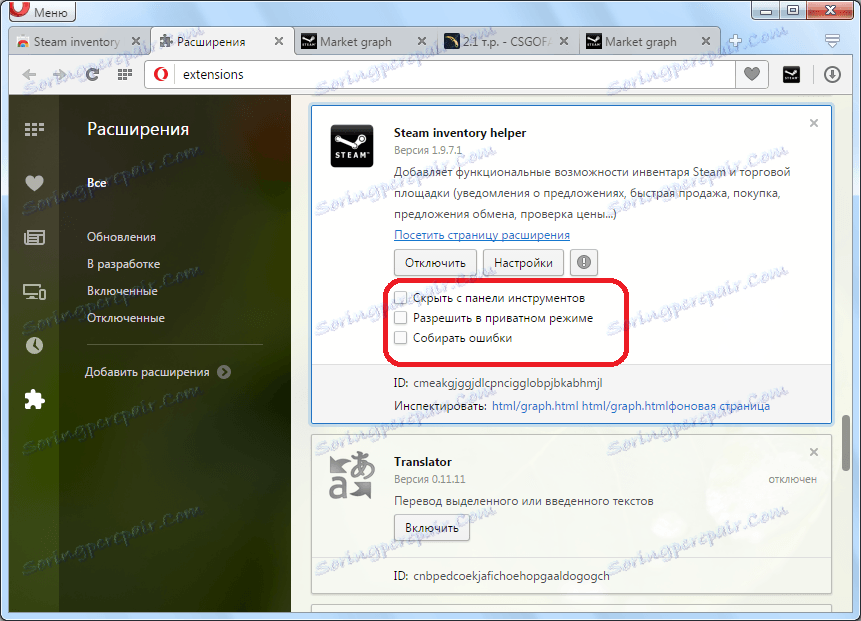This screenshot has width=861, height=621.
Task: Add page to bookmarks with heart icon
Action: (x=752, y=74)
